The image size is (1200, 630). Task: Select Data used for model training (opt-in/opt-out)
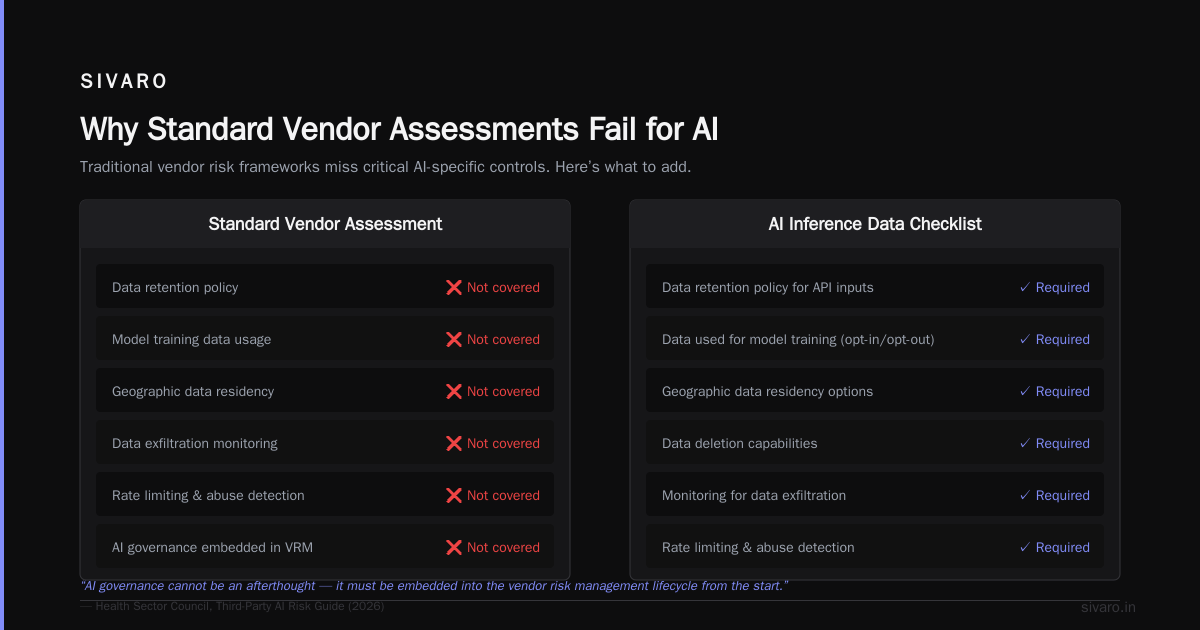tap(798, 339)
